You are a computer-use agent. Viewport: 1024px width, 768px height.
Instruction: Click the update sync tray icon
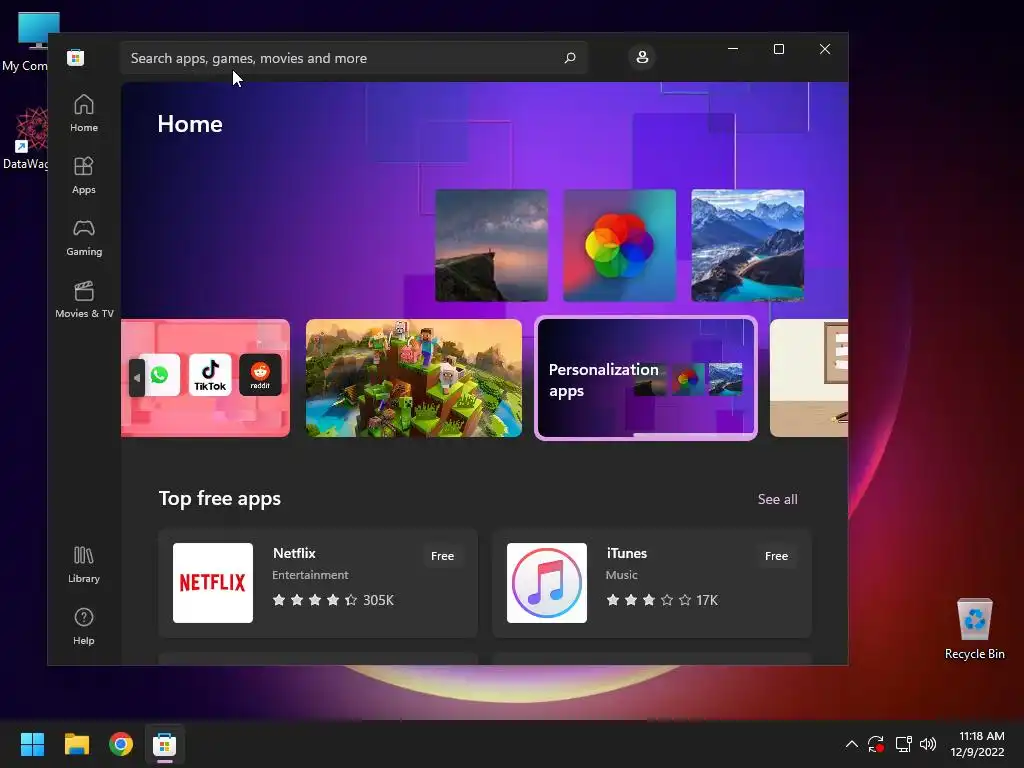(x=876, y=744)
